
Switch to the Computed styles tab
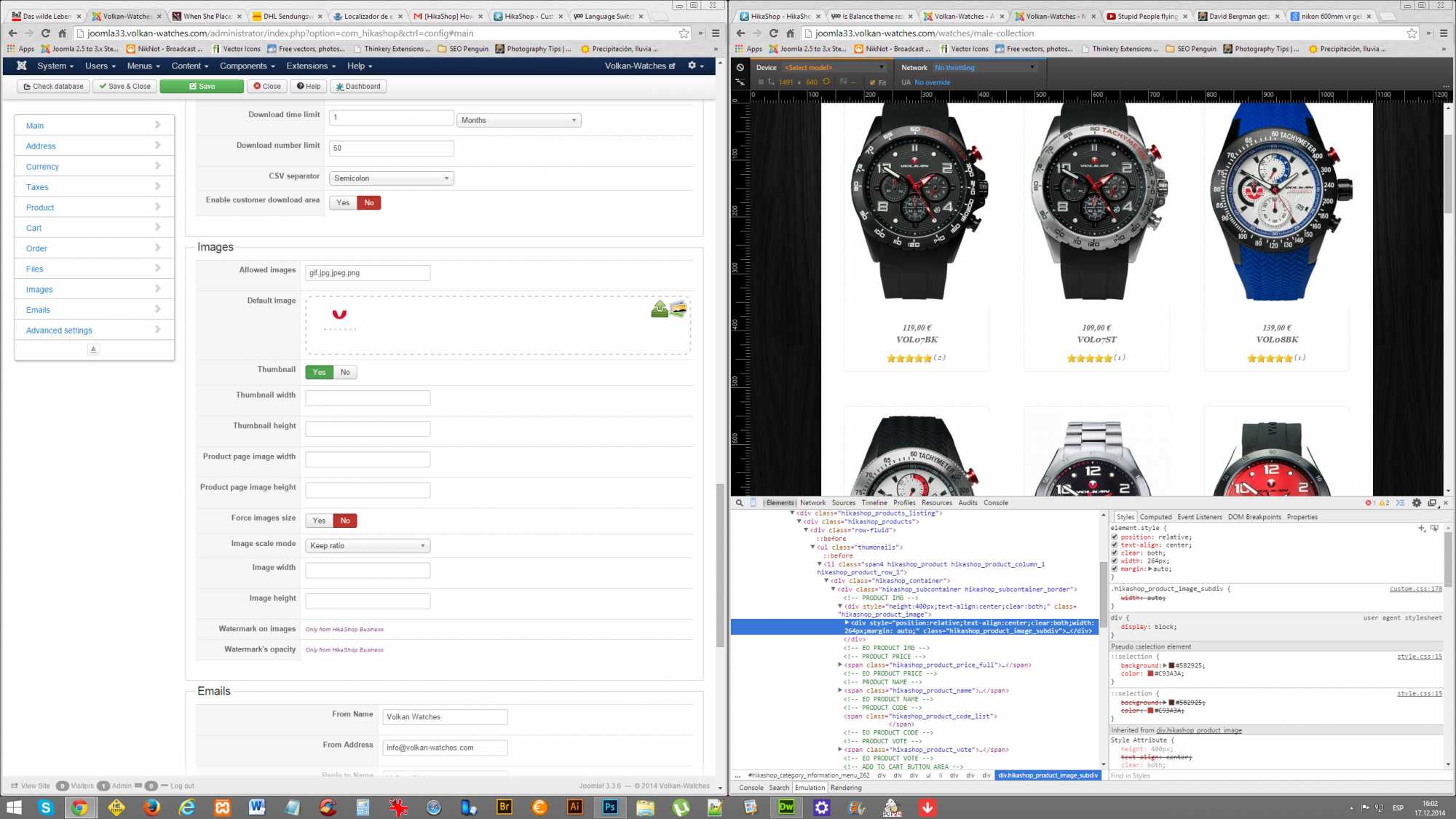coord(1155,517)
